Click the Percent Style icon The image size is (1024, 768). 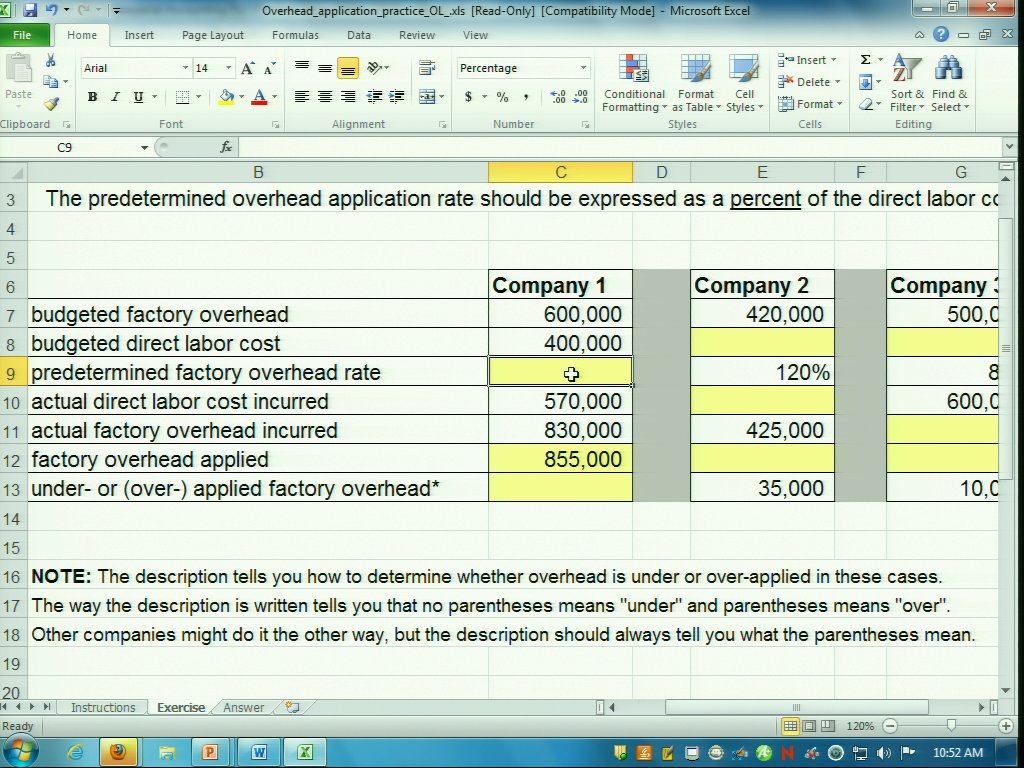pyautogui.click(x=502, y=97)
